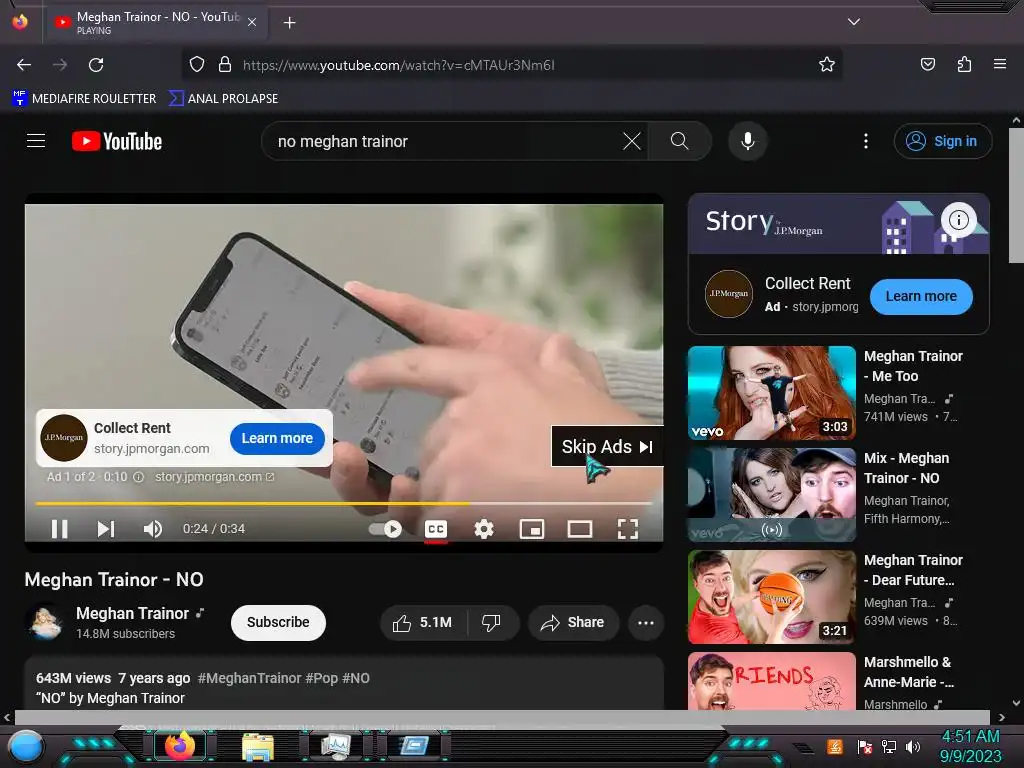Click the YouTube search input field
The height and width of the screenshot is (768, 1024).
click(444, 141)
